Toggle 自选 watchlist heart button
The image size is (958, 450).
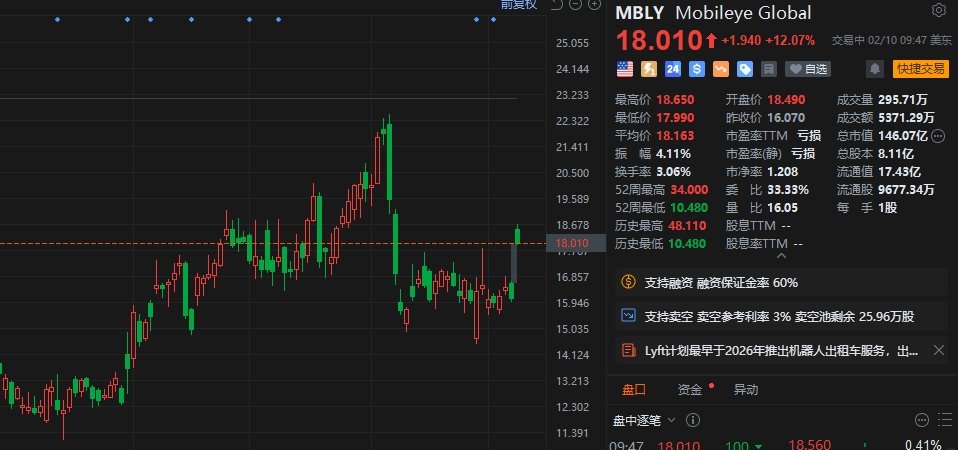pos(808,69)
